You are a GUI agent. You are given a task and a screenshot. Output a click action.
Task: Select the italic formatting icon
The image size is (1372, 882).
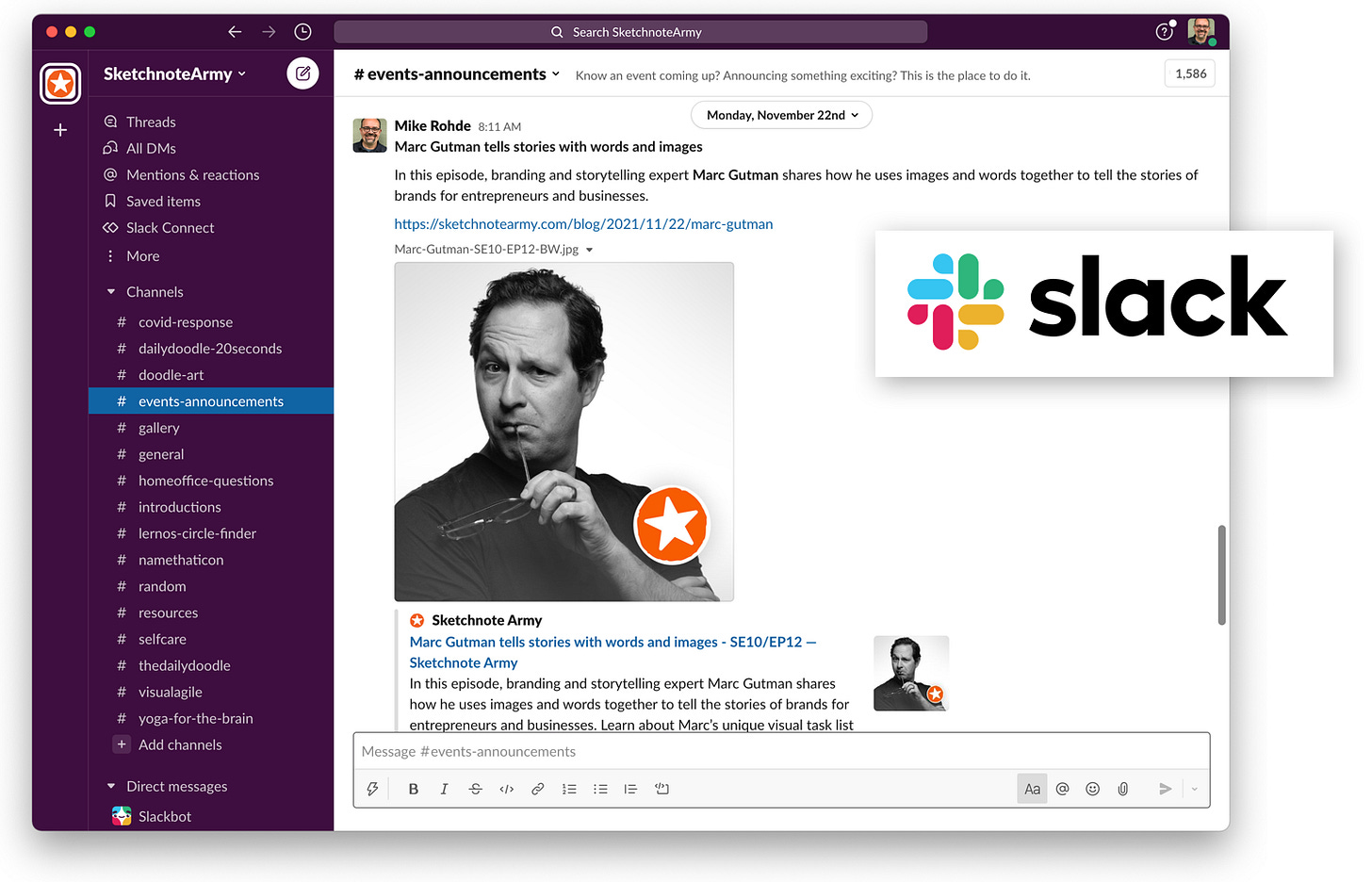(x=444, y=789)
